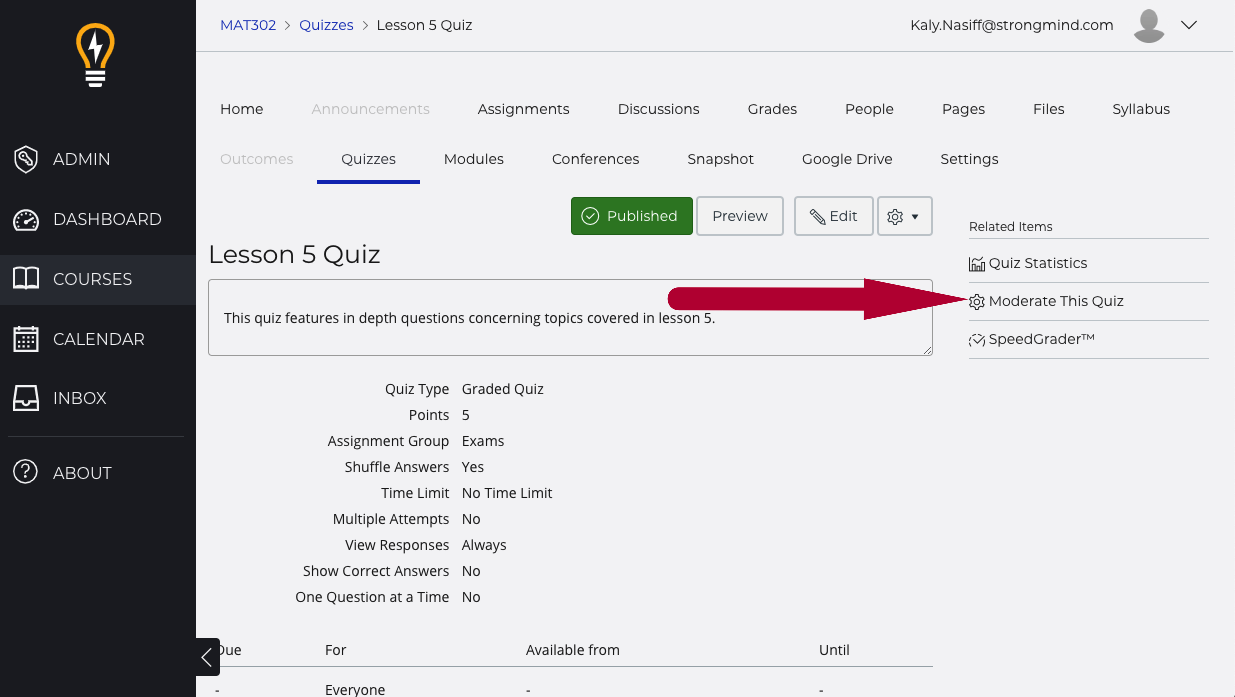Go to the Files tab
Viewport: 1235px width, 697px height.
tap(1049, 109)
